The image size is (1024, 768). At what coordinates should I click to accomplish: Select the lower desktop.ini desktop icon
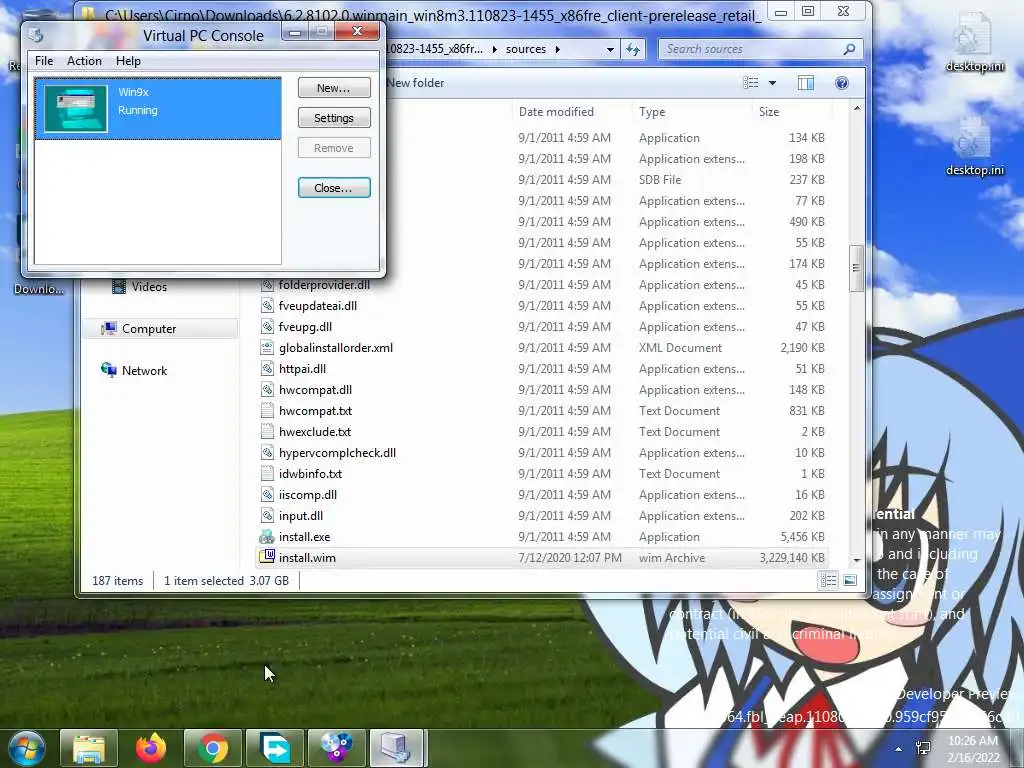[974, 147]
